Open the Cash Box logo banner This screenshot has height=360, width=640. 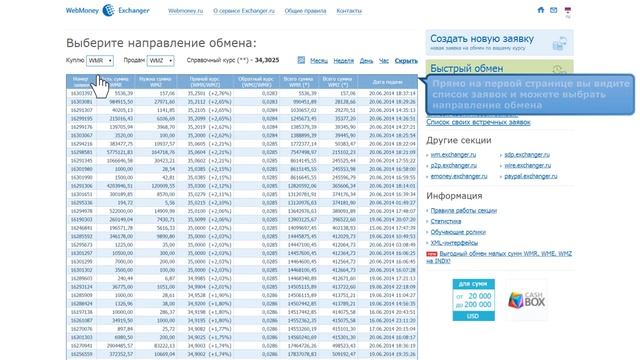[526, 300]
